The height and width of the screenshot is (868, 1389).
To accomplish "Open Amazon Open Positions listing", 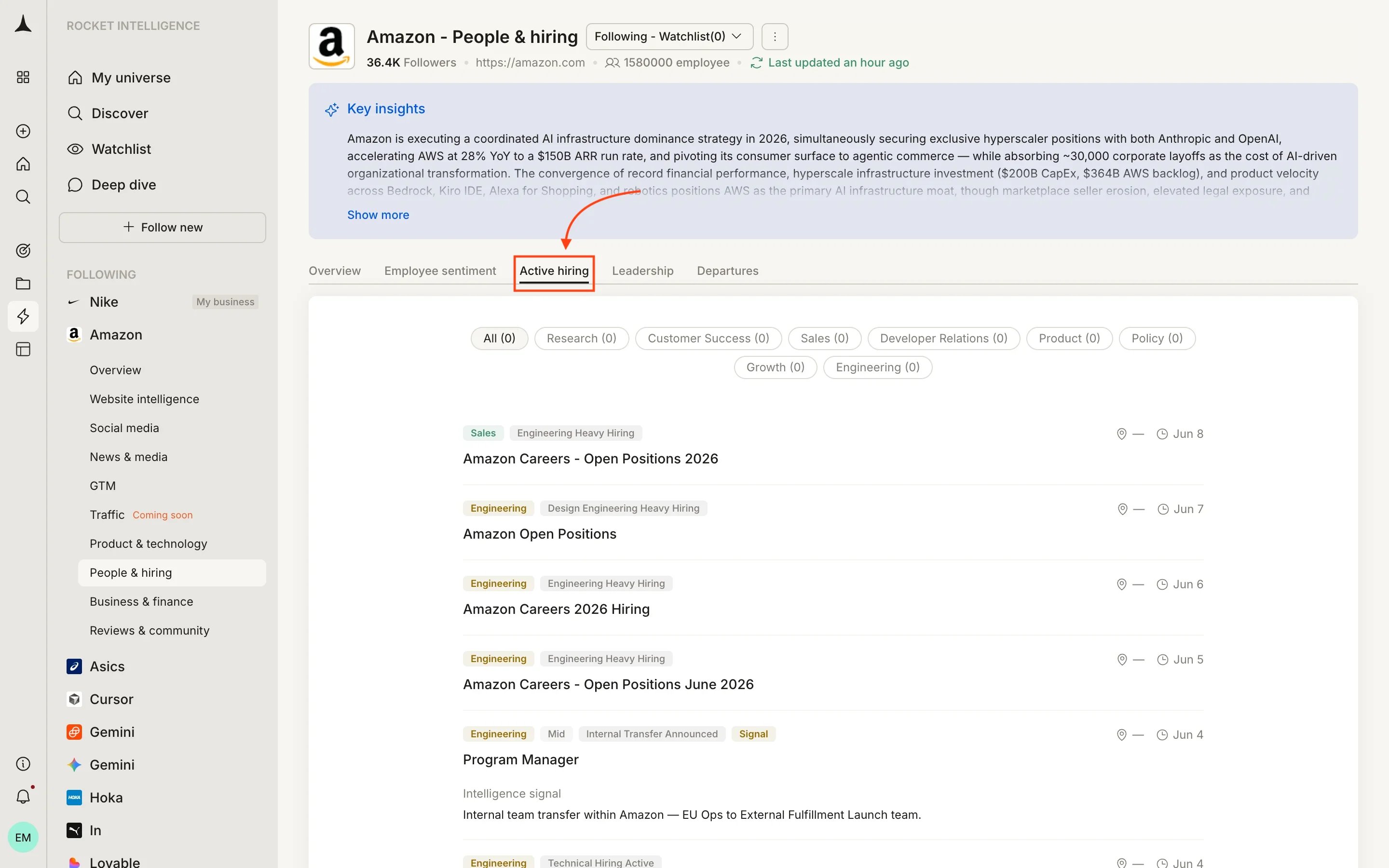I will 540,534.
